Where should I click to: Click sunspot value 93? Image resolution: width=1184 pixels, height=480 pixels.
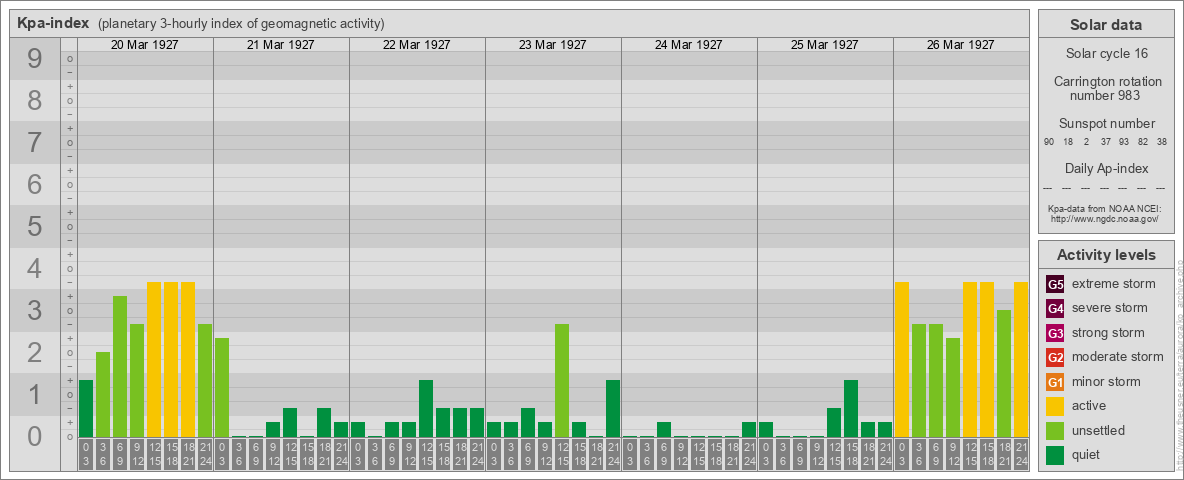[1124, 143]
